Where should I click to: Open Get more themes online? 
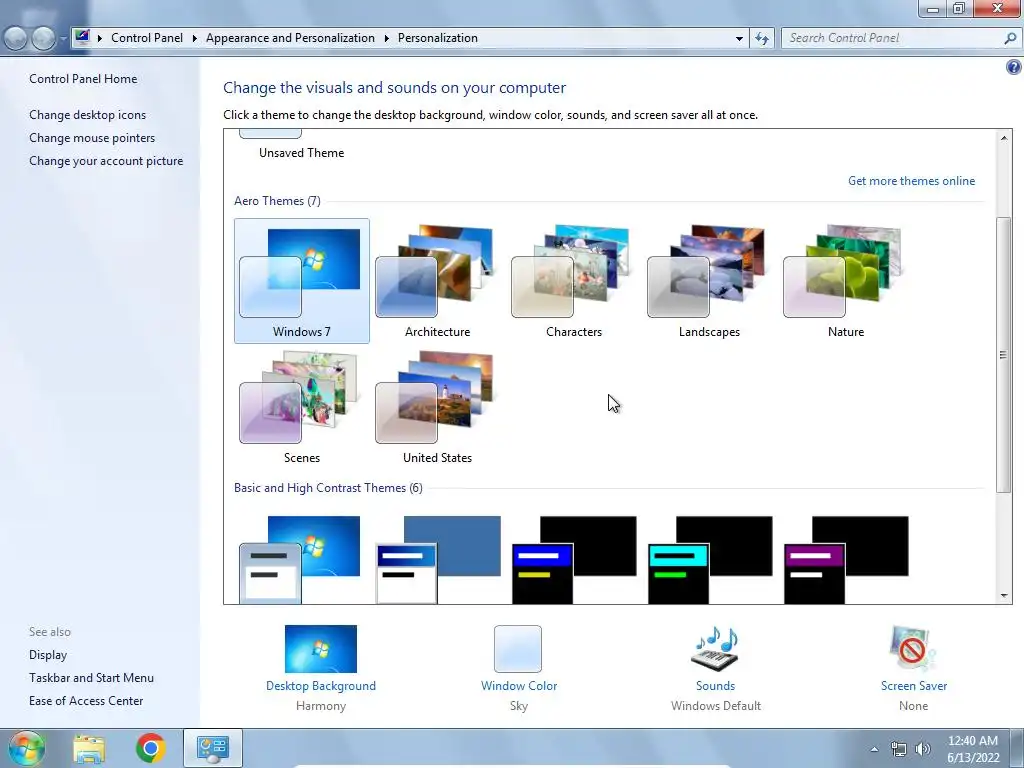[911, 181]
